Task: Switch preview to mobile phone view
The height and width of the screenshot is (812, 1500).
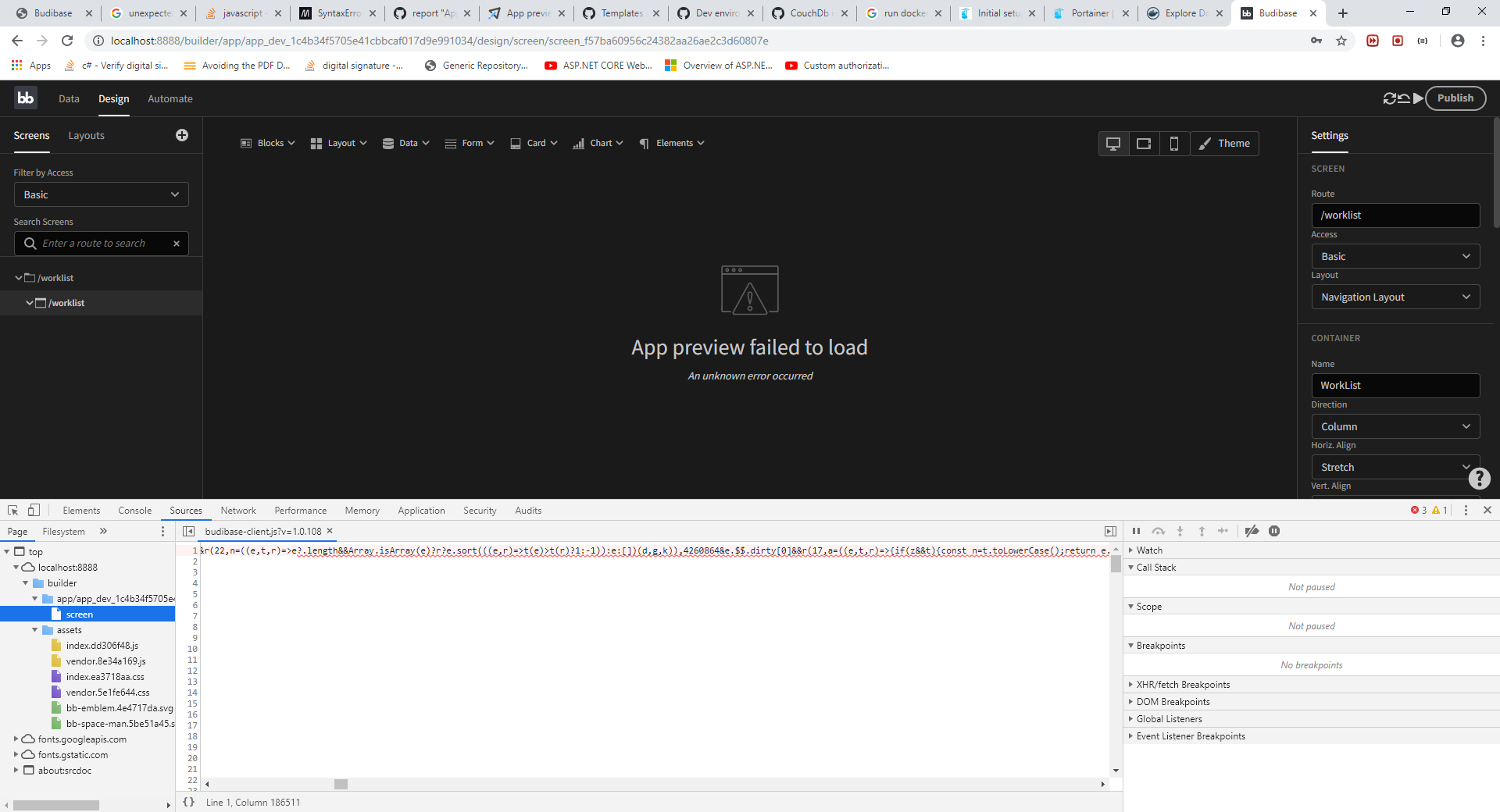Action: pyautogui.click(x=1174, y=144)
